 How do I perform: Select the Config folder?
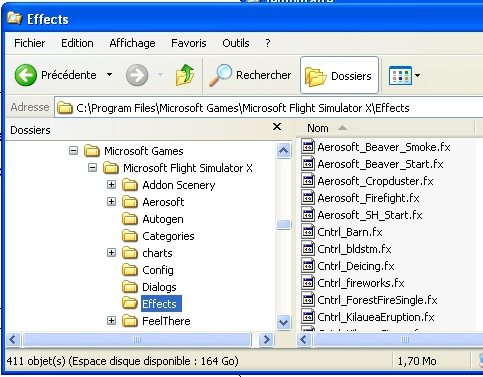(158, 270)
